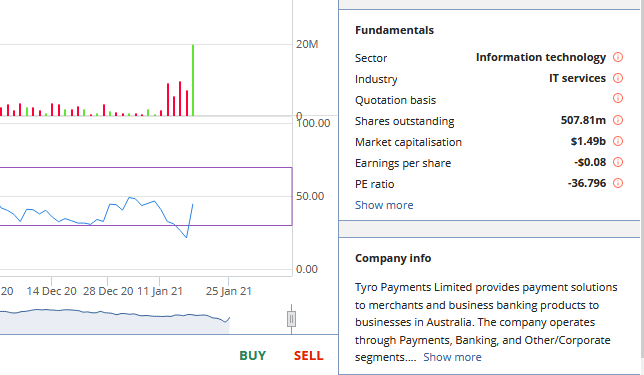This screenshot has width=644, height=375.
Task: Show more company info text
Action: pyautogui.click(x=452, y=357)
